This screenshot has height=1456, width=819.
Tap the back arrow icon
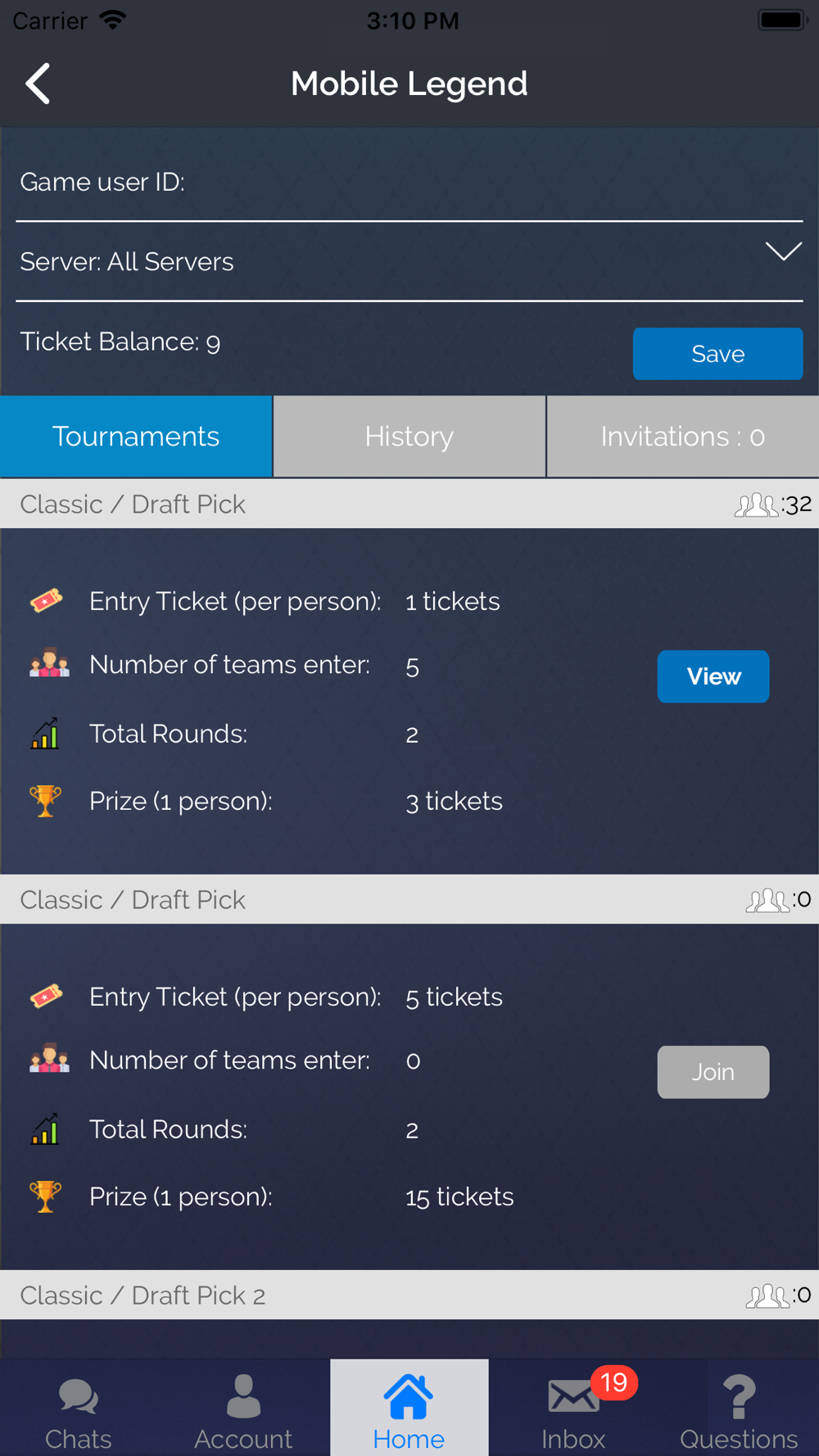38,84
